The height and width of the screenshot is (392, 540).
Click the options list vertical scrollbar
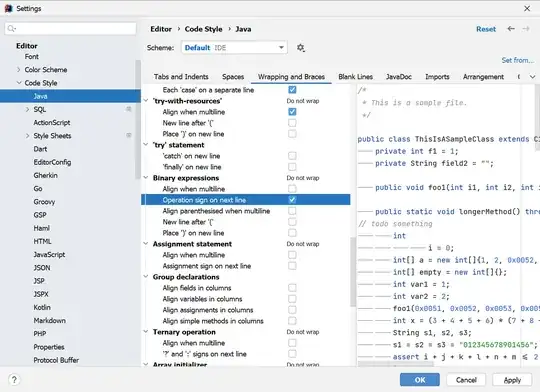point(353,272)
